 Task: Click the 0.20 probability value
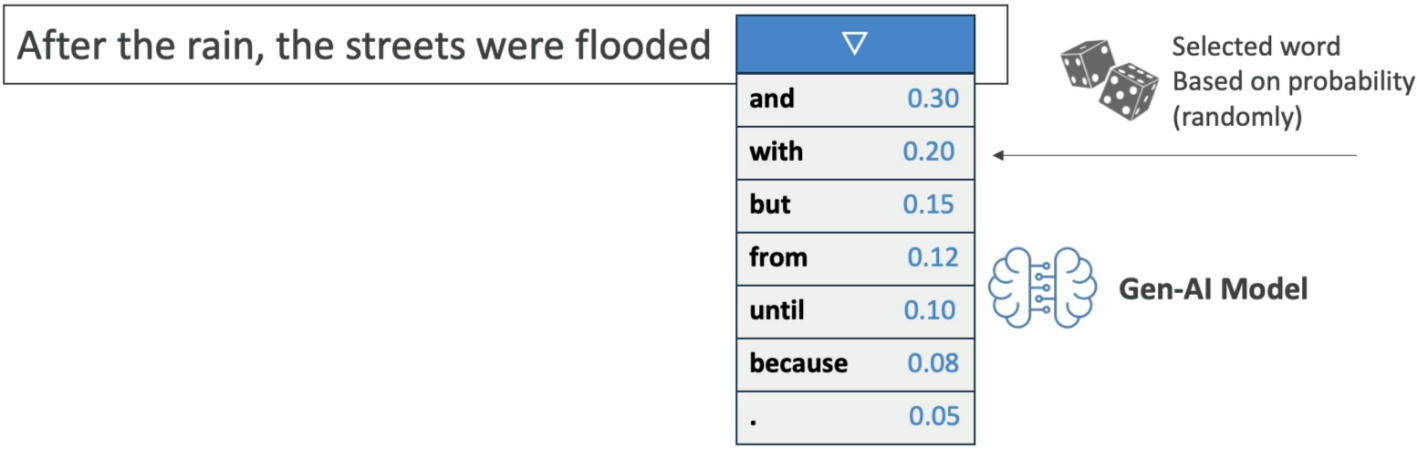coord(929,152)
